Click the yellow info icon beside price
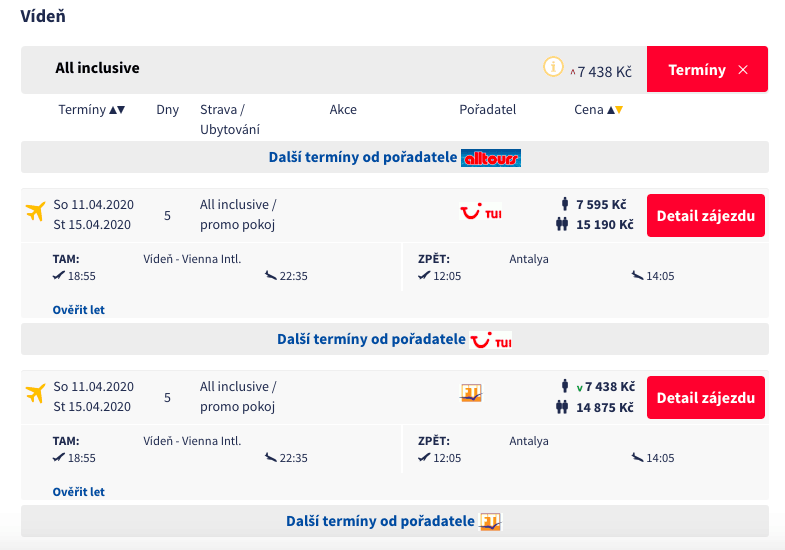This screenshot has width=785, height=550. point(553,68)
